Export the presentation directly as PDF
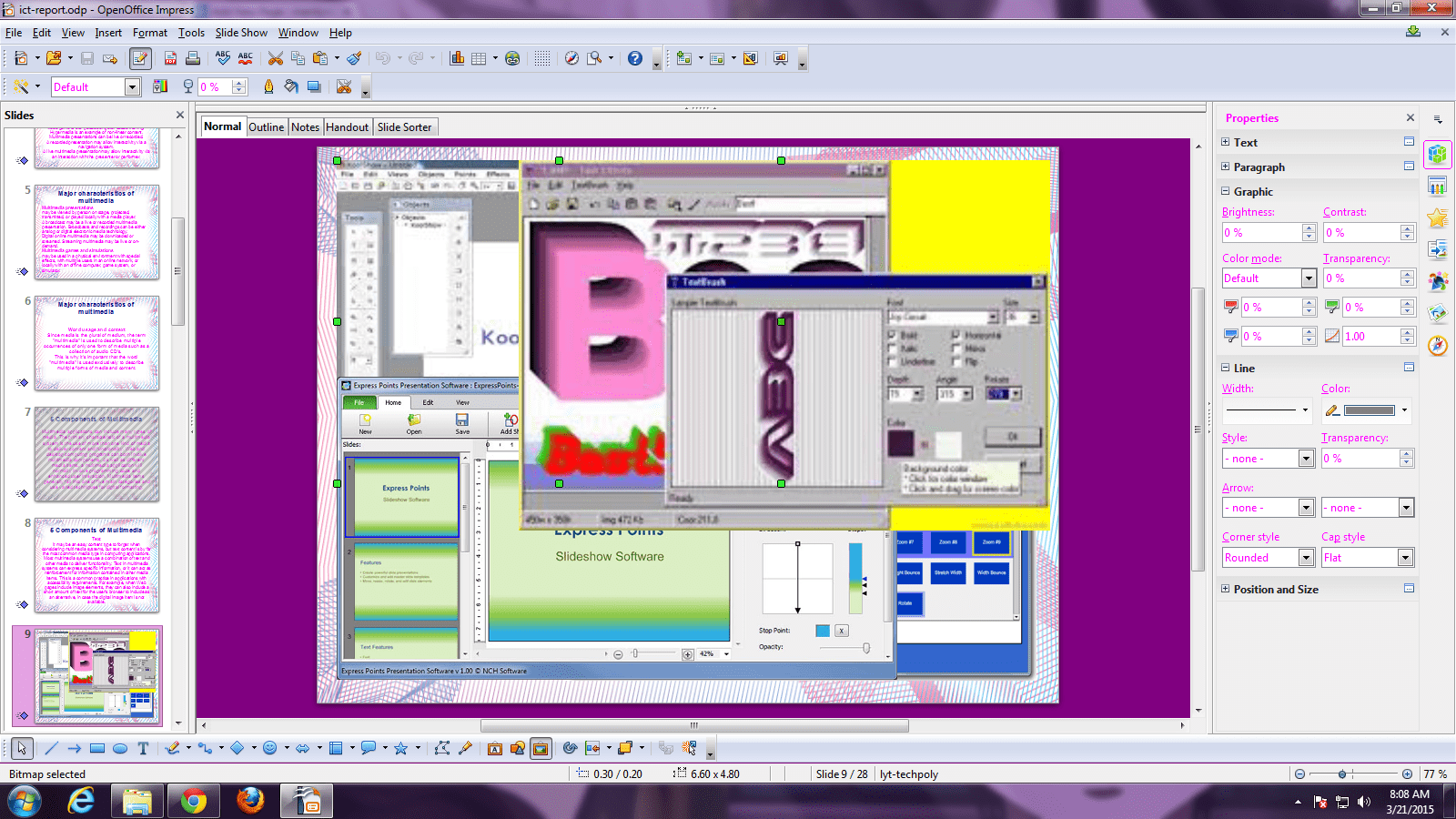The width and height of the screenshot is (1456, 819). pos(170,58)
